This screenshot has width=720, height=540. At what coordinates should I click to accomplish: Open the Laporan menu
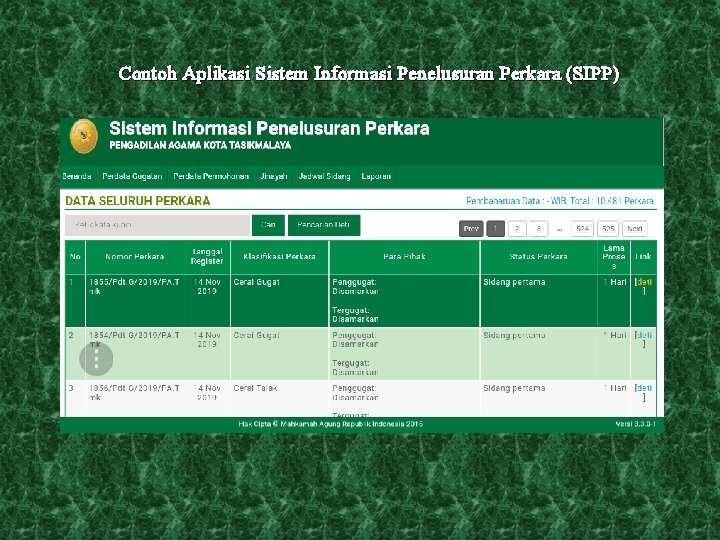coord(376,176)
